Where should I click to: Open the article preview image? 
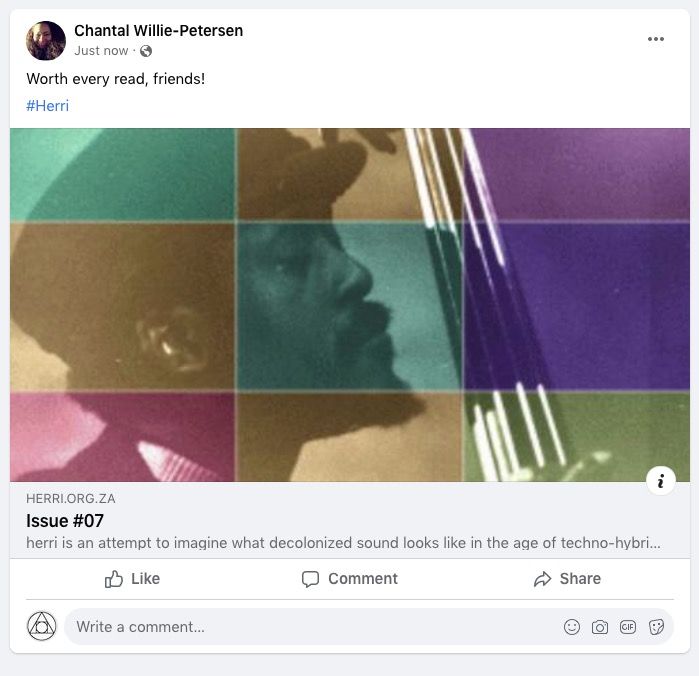(349, 304)
